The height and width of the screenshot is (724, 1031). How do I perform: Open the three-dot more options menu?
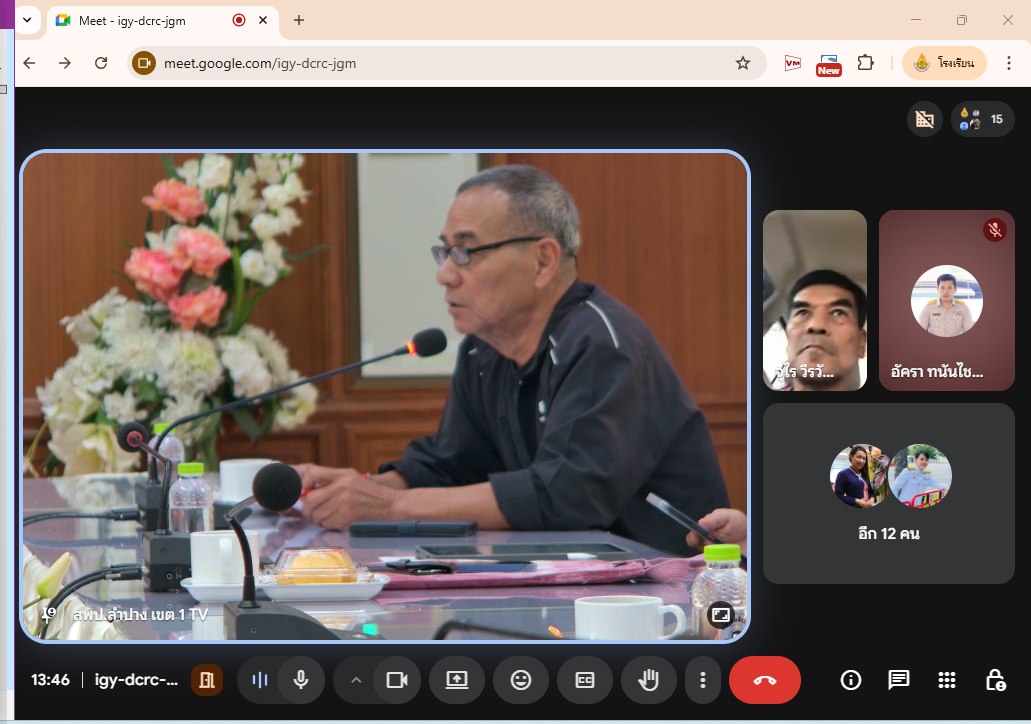point(703,680)
